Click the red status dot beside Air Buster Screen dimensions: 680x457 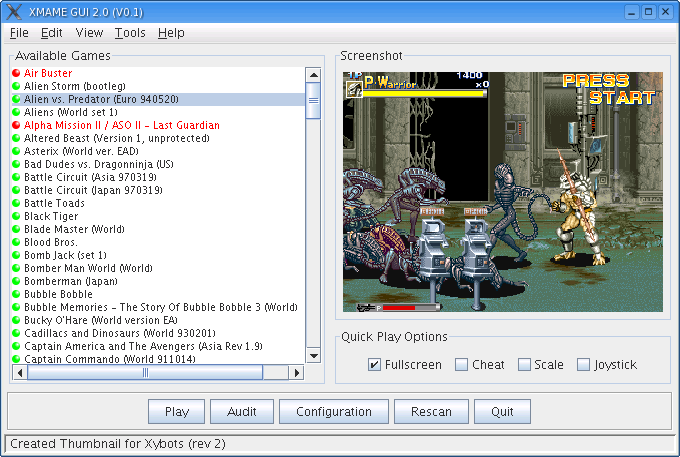point(16,73)
